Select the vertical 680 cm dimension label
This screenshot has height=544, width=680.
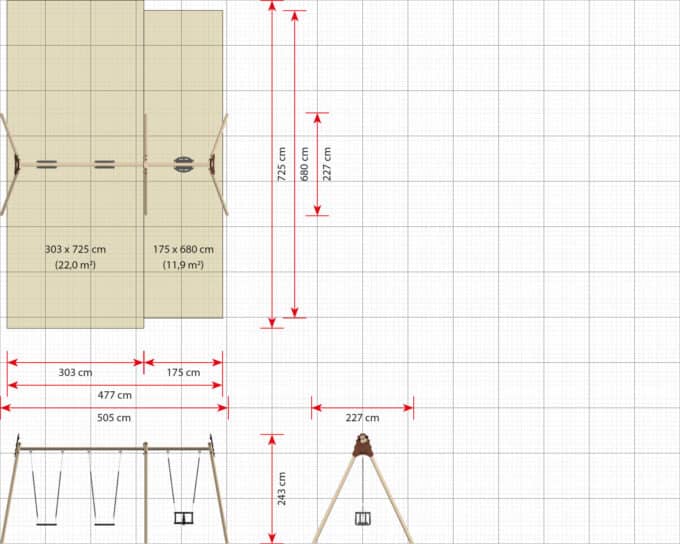305,164
